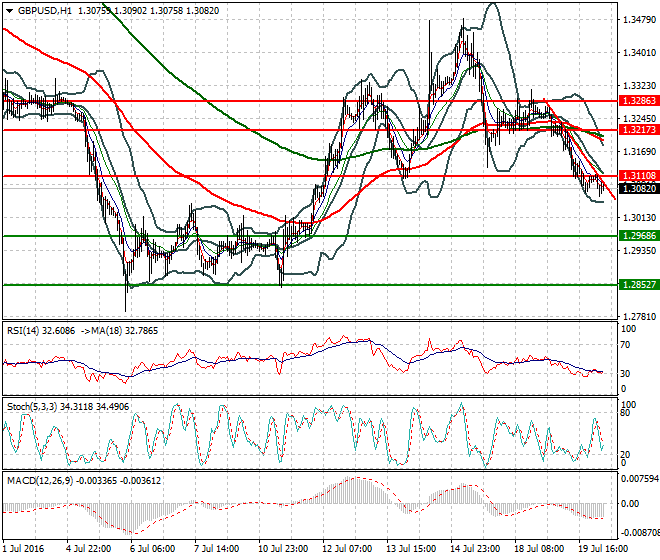
Task: Click the ->MA(18) 32.7865 RSI average label
Action: click(x=120, y=331)
